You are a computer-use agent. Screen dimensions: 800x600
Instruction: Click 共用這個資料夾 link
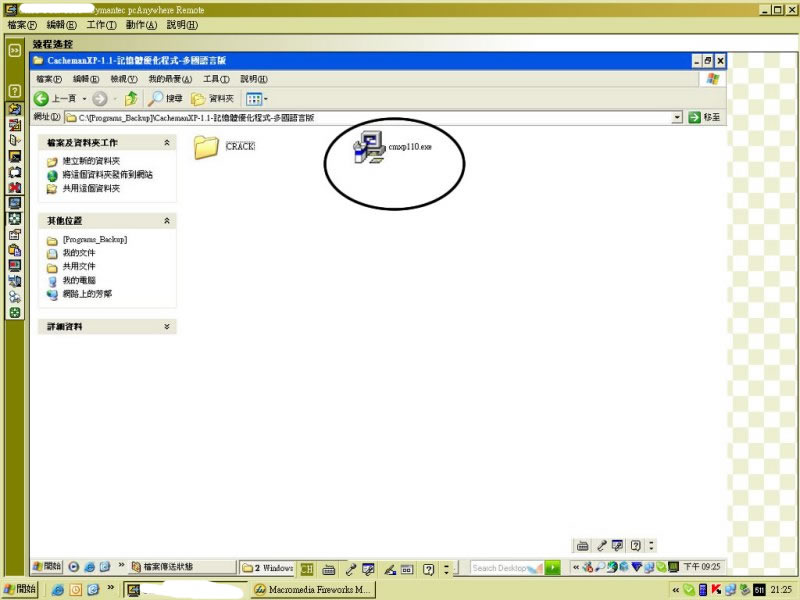tap(91, 189)
